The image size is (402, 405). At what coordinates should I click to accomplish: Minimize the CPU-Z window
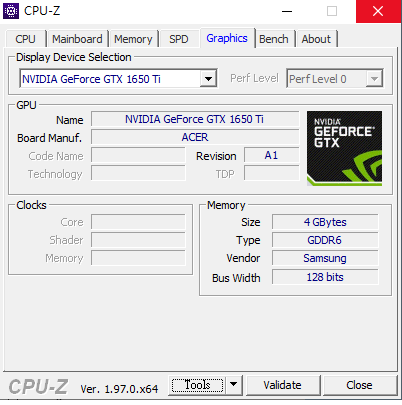tap(287, 11)
